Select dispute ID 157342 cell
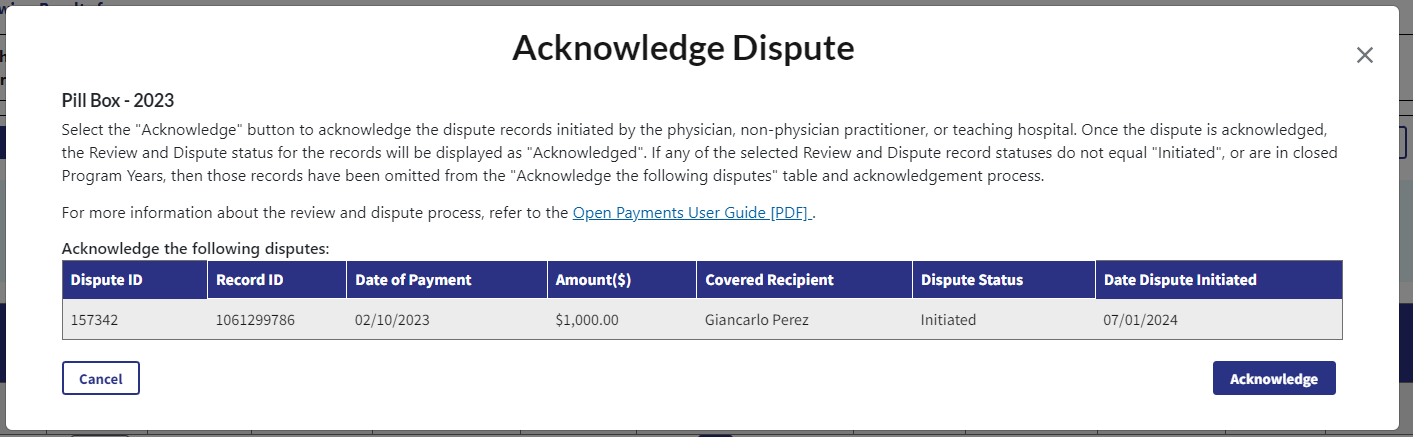 (95, 320)
